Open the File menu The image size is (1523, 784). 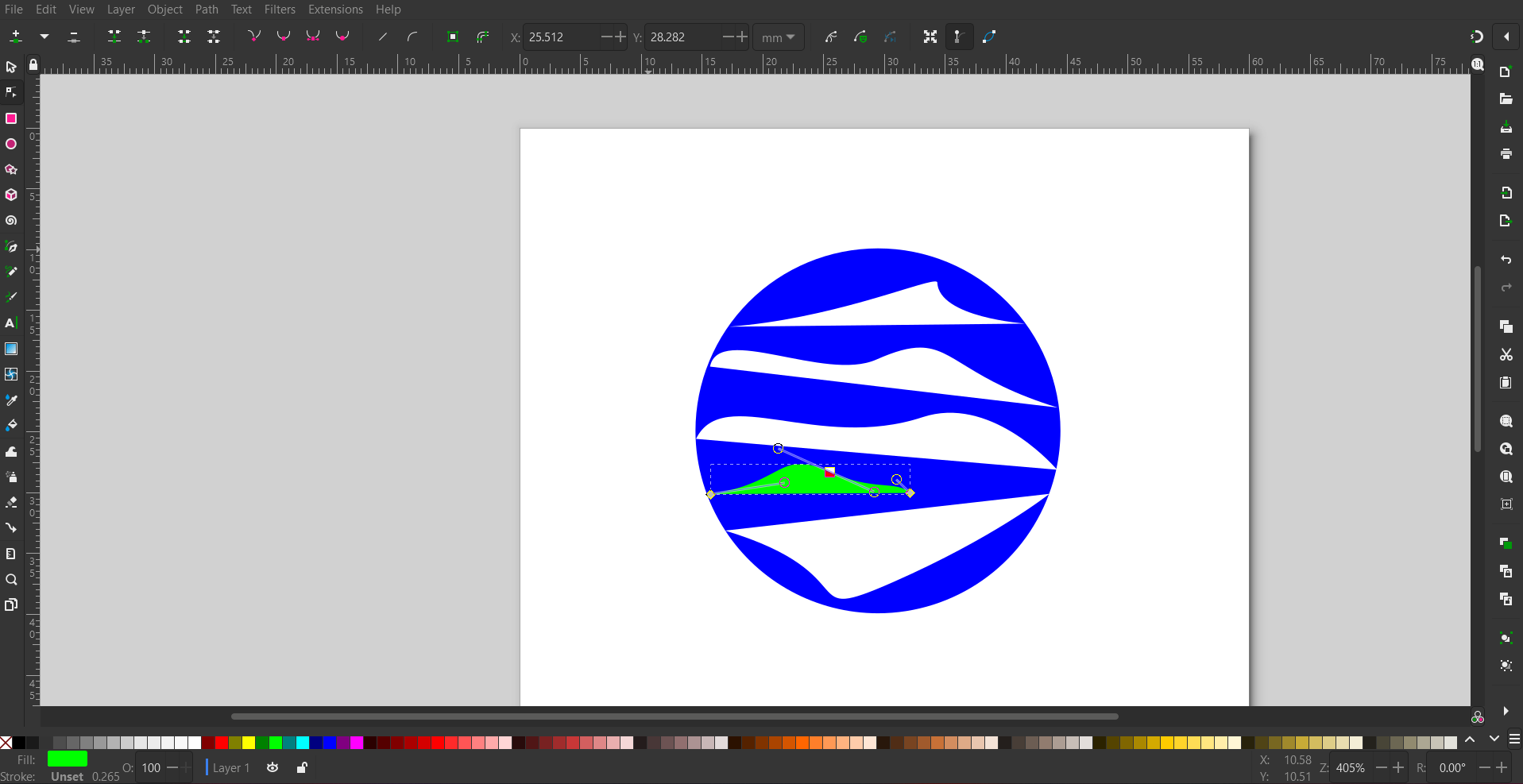pyautogui.click(x=14, y=10)
